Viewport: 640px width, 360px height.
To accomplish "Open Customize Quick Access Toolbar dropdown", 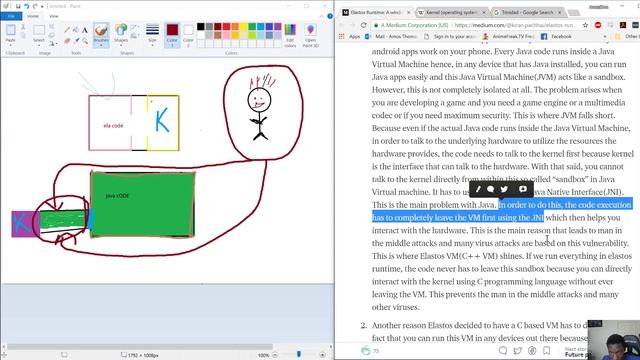I will pos(42,7).
